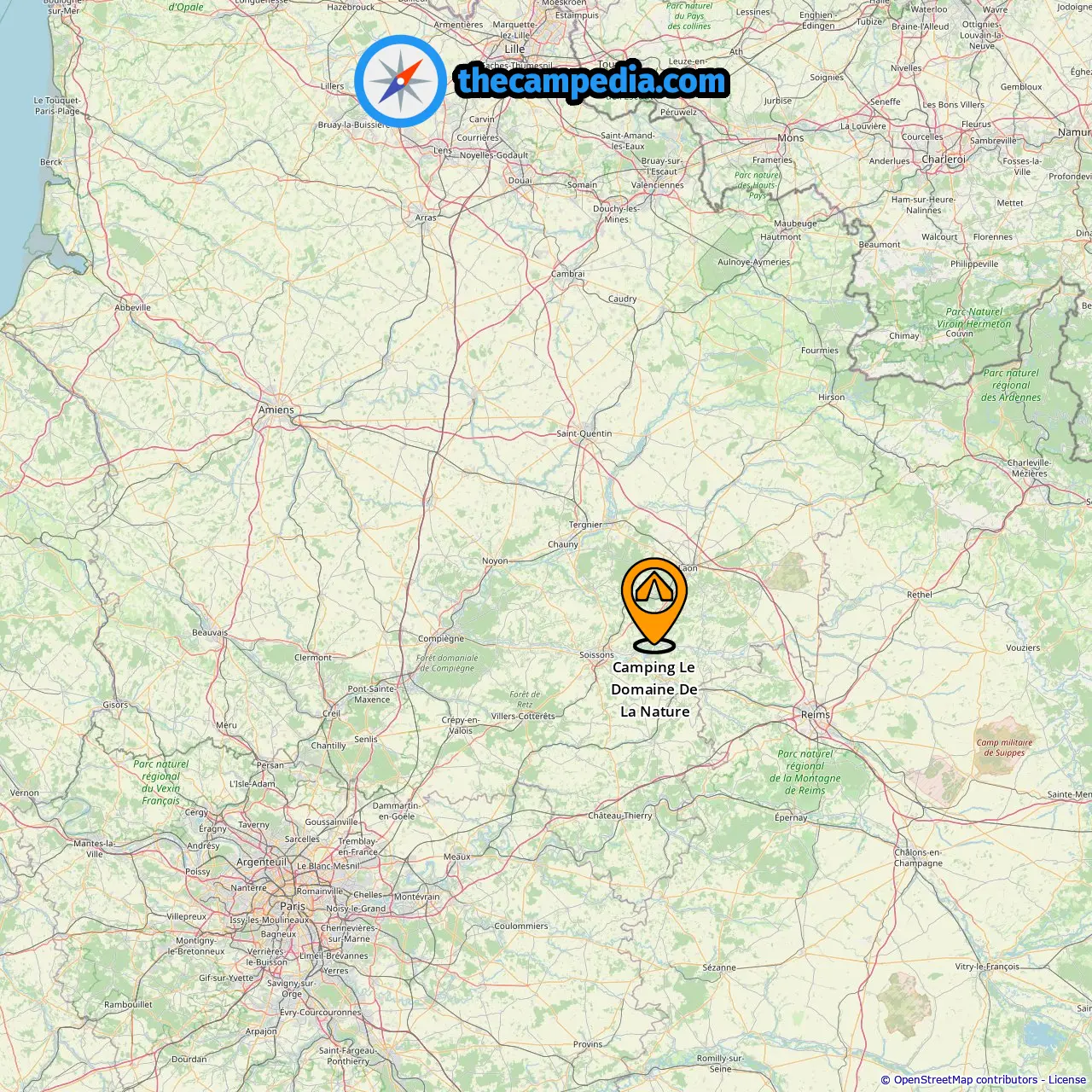This screenshot has width=1092, height=1092.
Task: Click the Châlons-en-Champagne label
Action: click(x=918, y=857)
